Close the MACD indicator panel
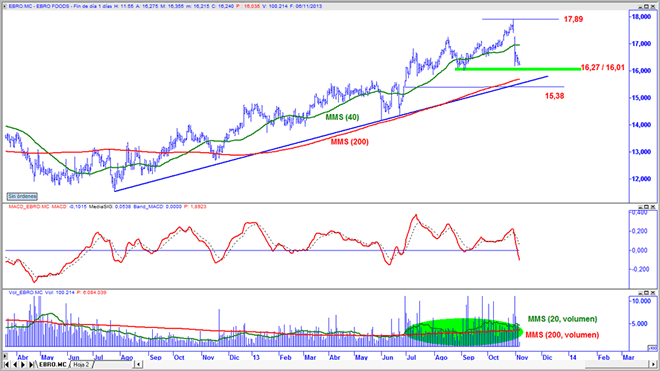 (653, 207)
